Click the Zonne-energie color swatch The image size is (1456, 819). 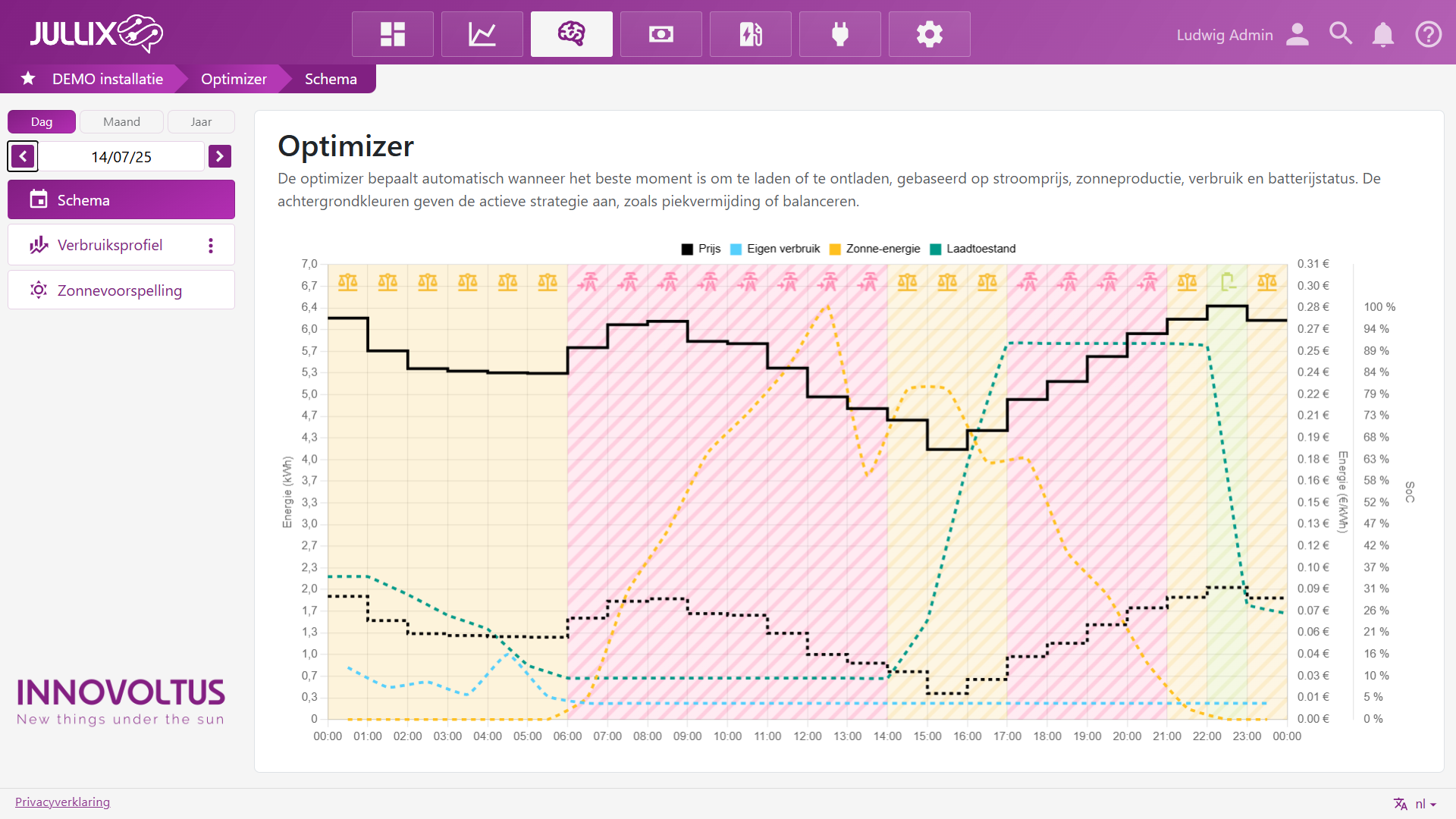[x=835, y=249]
